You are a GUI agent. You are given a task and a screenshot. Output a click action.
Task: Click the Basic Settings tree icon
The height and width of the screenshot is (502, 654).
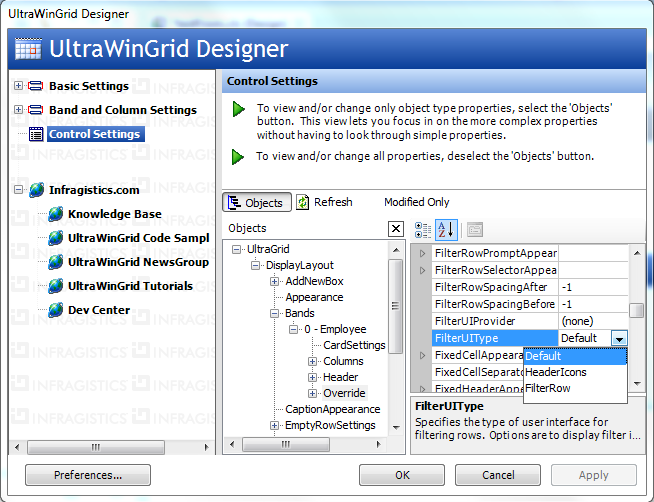pyautogui.click(x=36, y=86)
